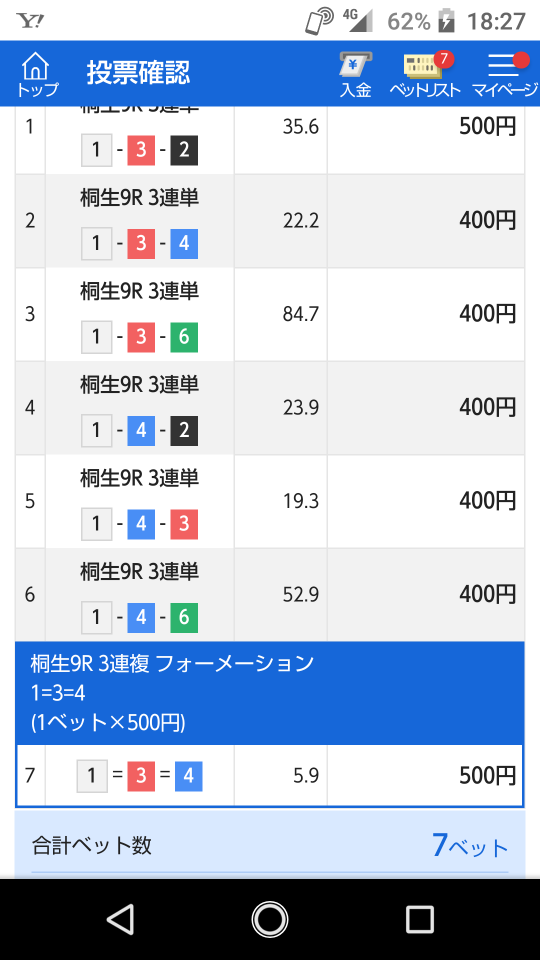Viewport: 540px width, 960px height.
Task: Tap the Android recent apps square
Action: (x=419, y=919)
